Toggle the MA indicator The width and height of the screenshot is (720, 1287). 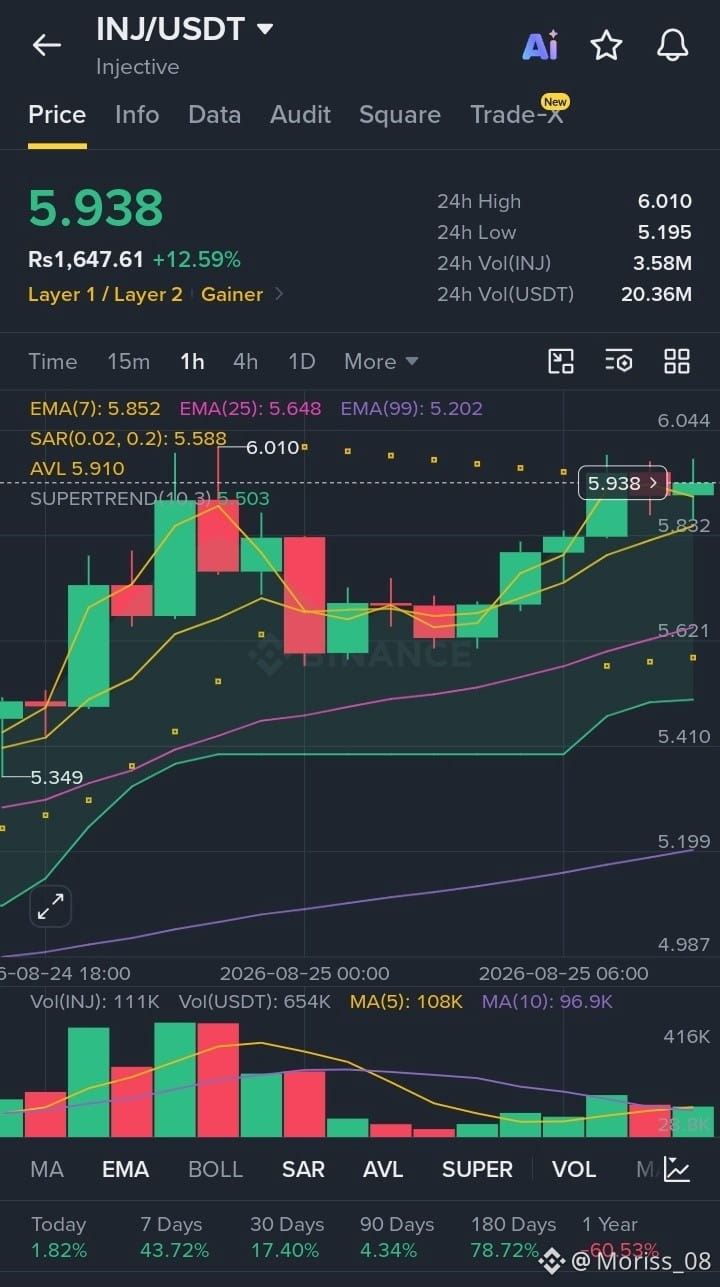[x=47, y=1169]
